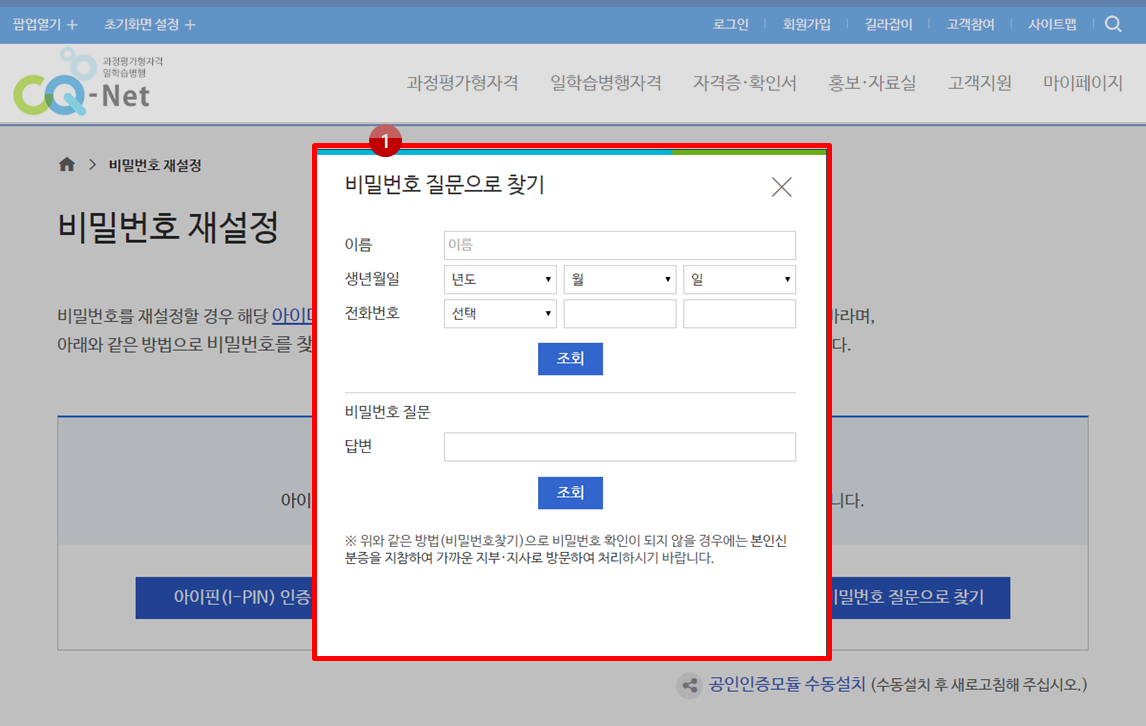1146x726 pixels.
Task: Click the middle phone number field
Action: [x=620, y=314]
